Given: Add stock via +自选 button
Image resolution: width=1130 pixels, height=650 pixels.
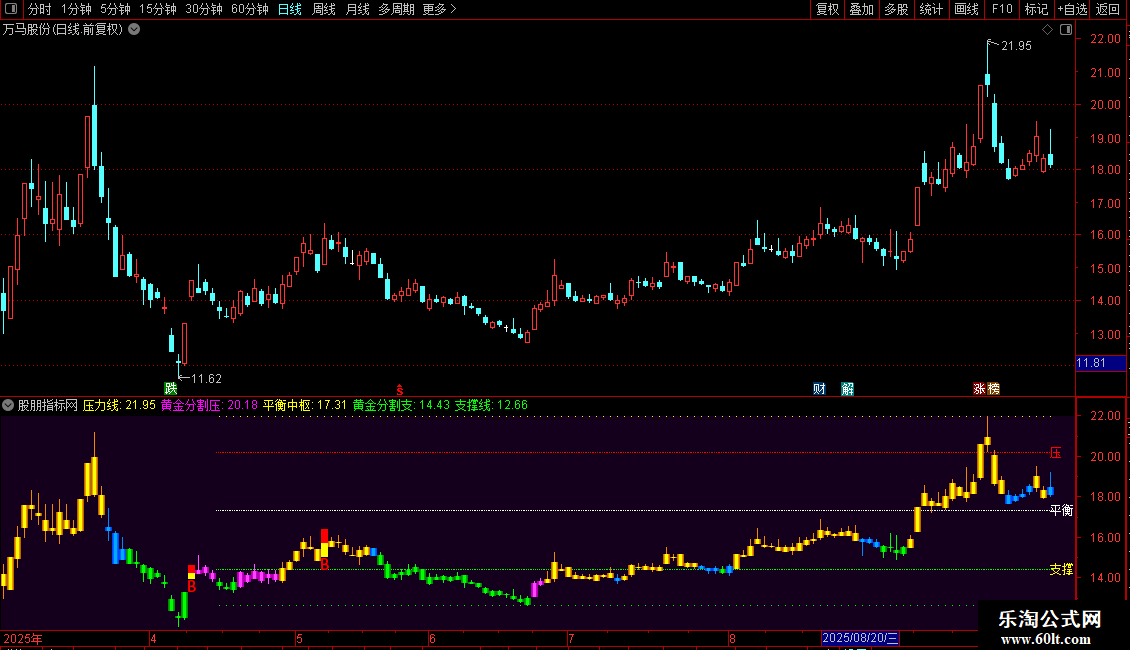Looking at the screenshot, I should click(x=1072, y=9).
